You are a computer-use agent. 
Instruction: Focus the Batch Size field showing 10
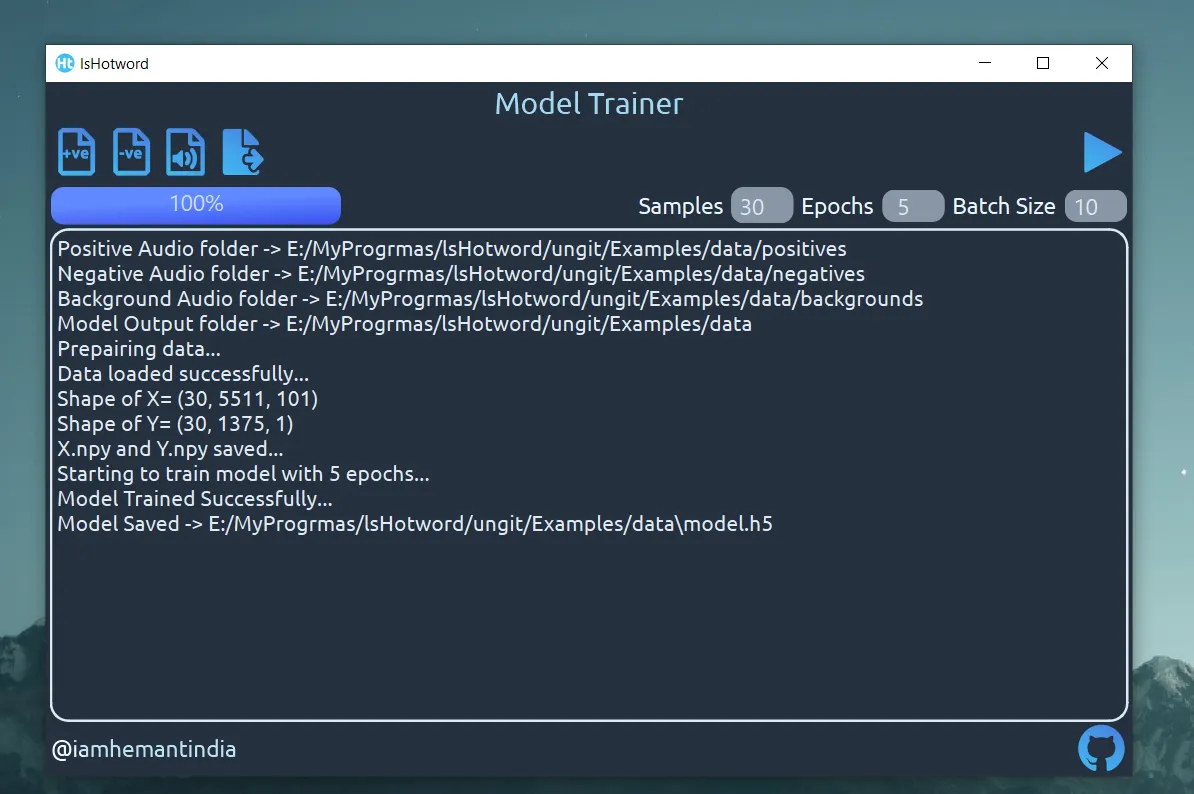(x=1095, y=206)
